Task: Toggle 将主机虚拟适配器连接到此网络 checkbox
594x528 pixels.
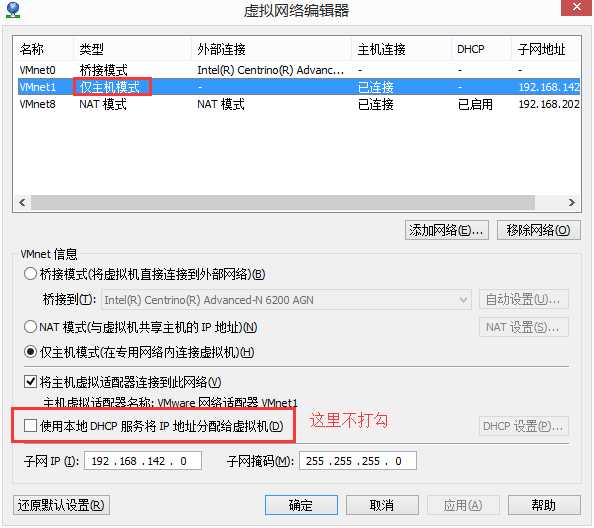Action: pos(30,381)
